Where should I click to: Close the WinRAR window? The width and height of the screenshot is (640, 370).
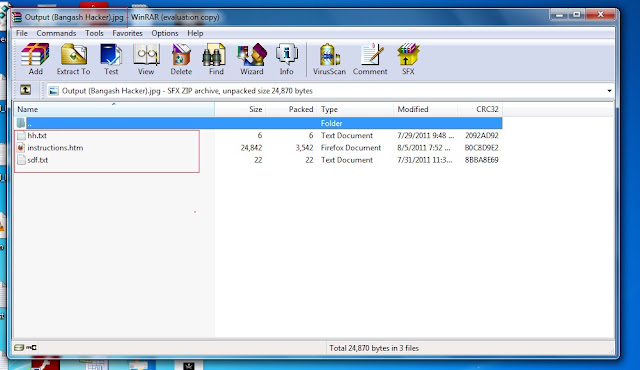point(600,15)
